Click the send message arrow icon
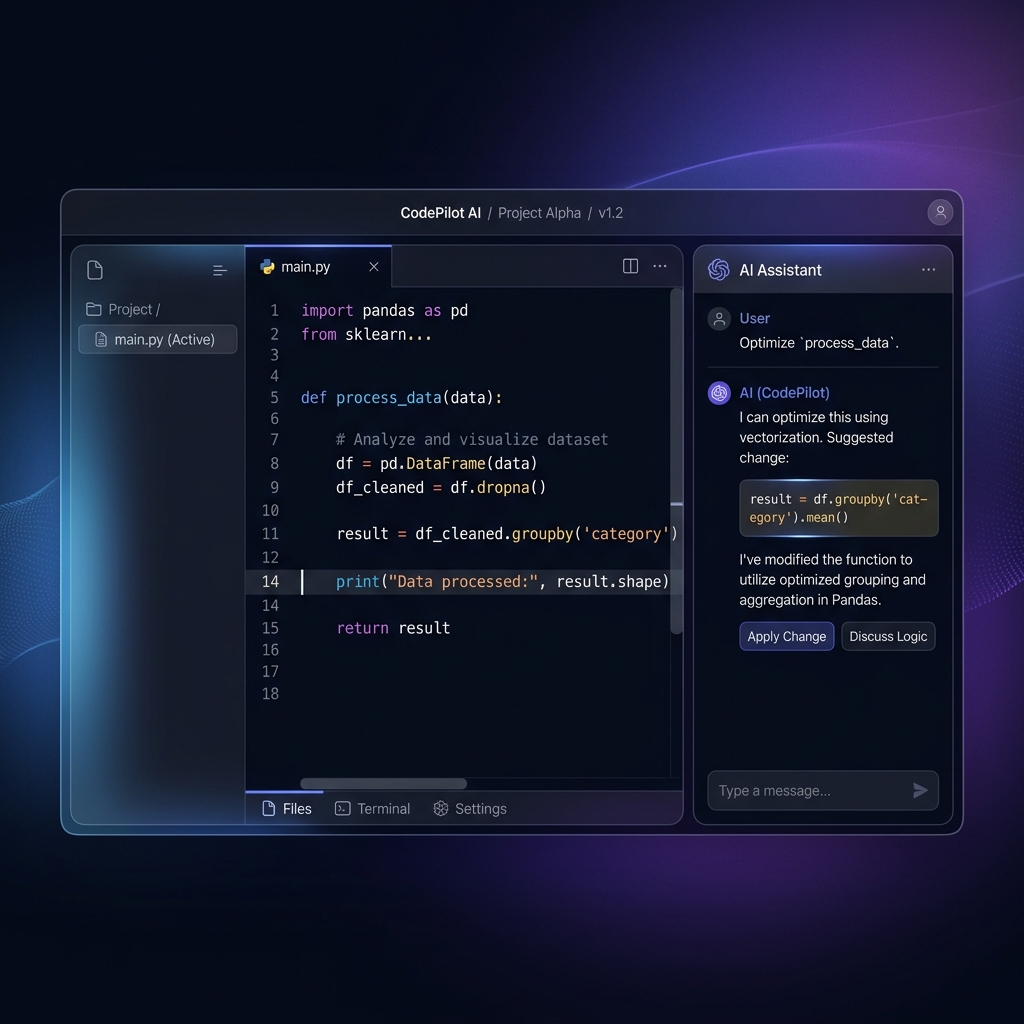 pyautogui.click(x=920, y=790)
